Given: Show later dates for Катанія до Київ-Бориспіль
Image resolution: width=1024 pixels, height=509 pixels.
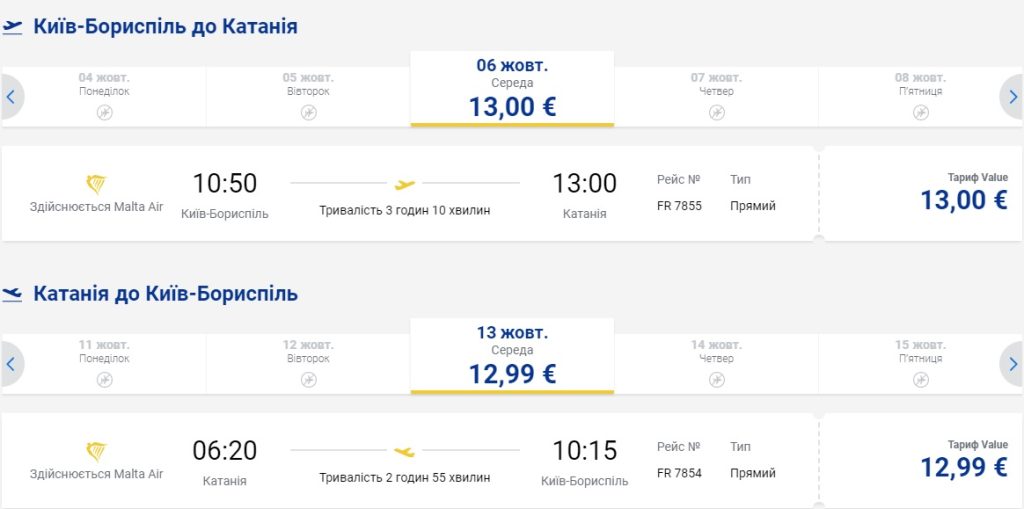Looking at the screenshot, I should [x=1012, y=364].
